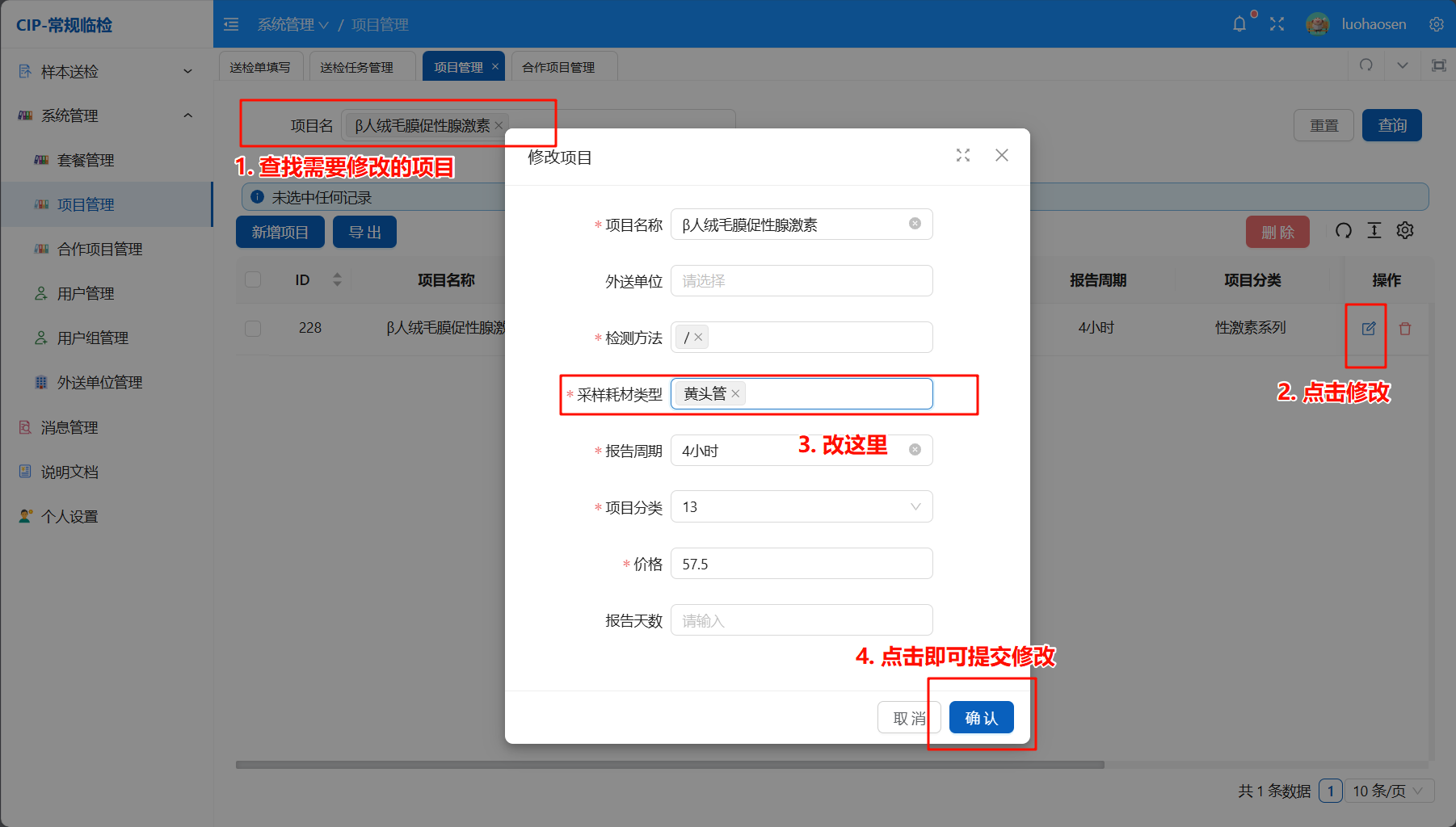Open table column settings gear icon
Image resolution: width=1456 pixels, height=827 pixels.
[x=1405, y=231]
